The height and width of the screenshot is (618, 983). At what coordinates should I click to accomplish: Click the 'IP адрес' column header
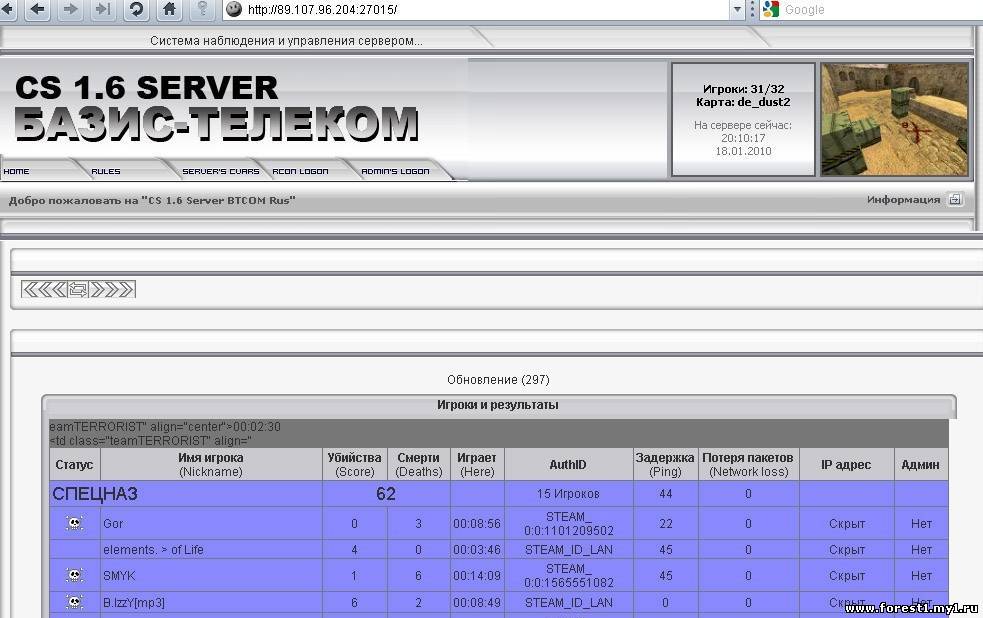point(846,464)
